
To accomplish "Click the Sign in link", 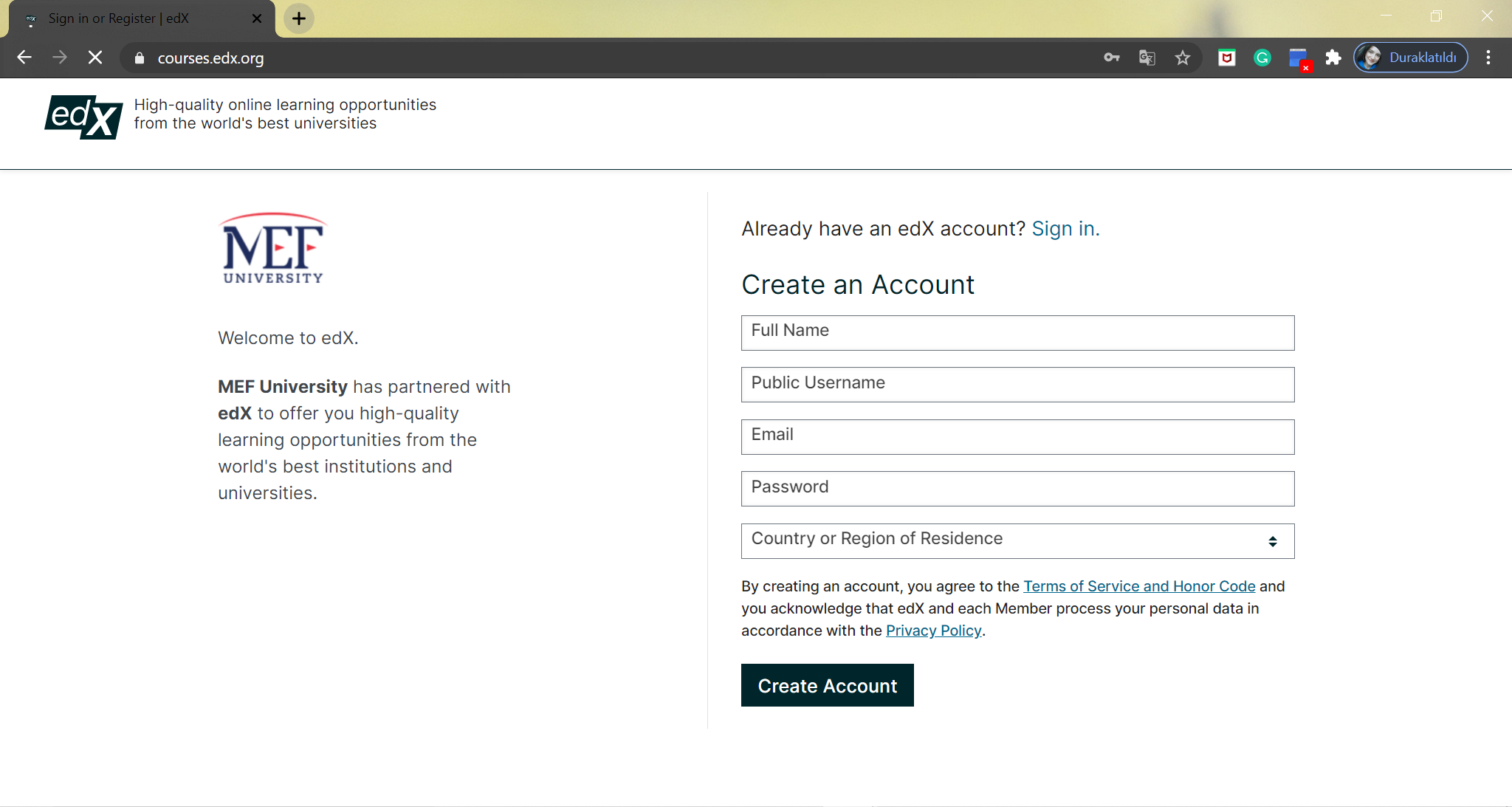I will pyautogui.click(x=1065, y=229).
